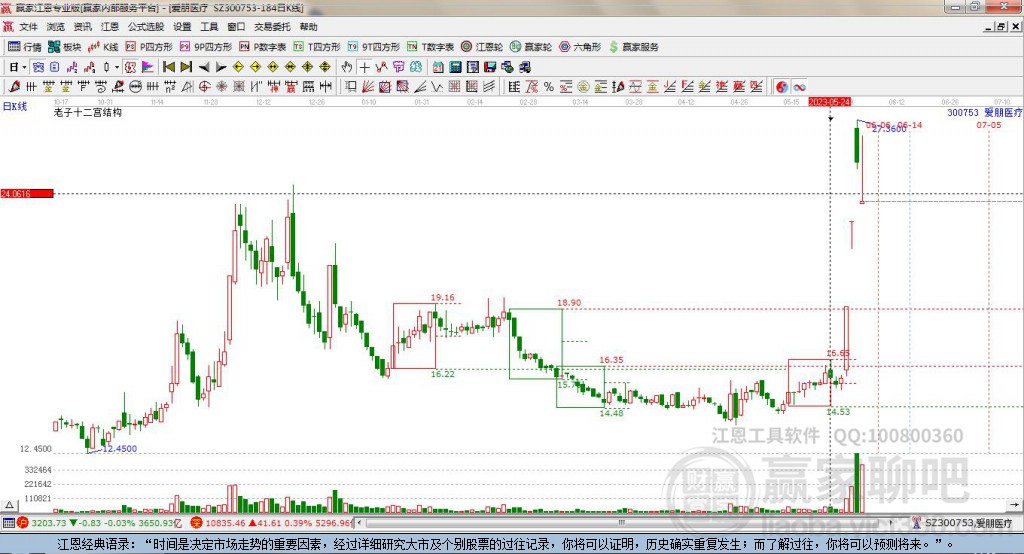Restore the inner chart window
1024x554 pixels.
[x=1001, y=27]
